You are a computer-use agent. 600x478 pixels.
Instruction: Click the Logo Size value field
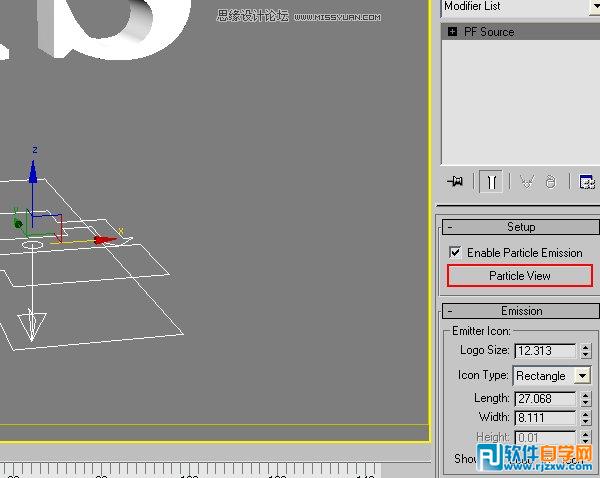tap(545, 351)
